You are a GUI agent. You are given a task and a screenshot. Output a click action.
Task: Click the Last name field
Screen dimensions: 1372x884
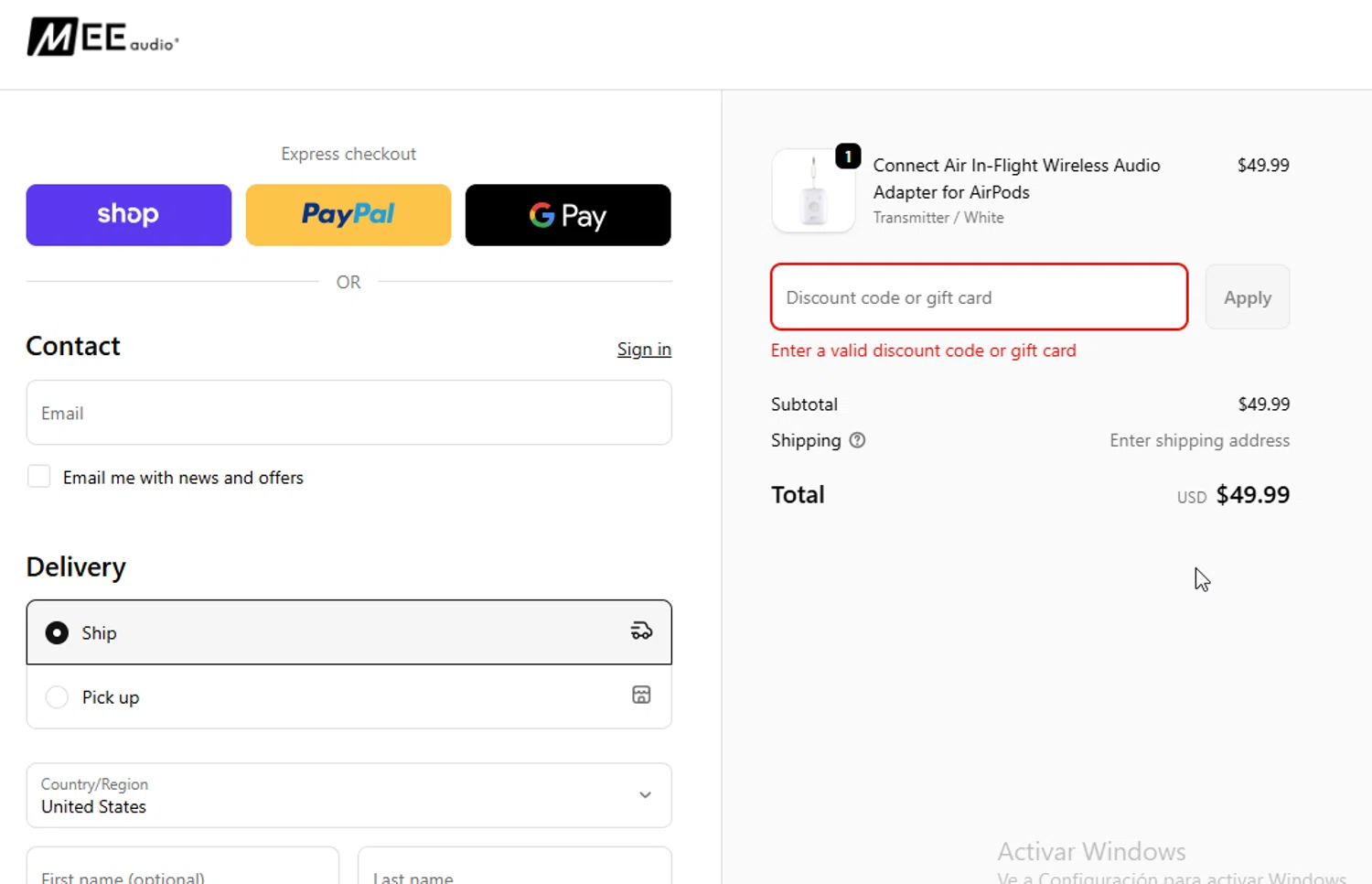tap(514, 866)
